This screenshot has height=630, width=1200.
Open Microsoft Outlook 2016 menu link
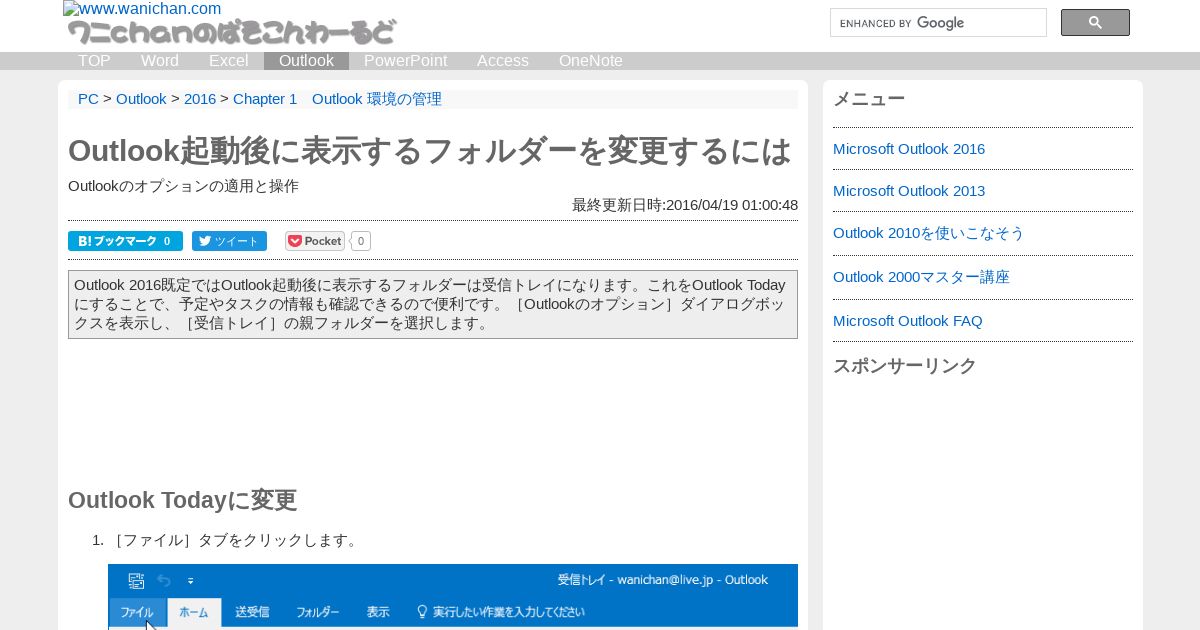click(909, 149)
